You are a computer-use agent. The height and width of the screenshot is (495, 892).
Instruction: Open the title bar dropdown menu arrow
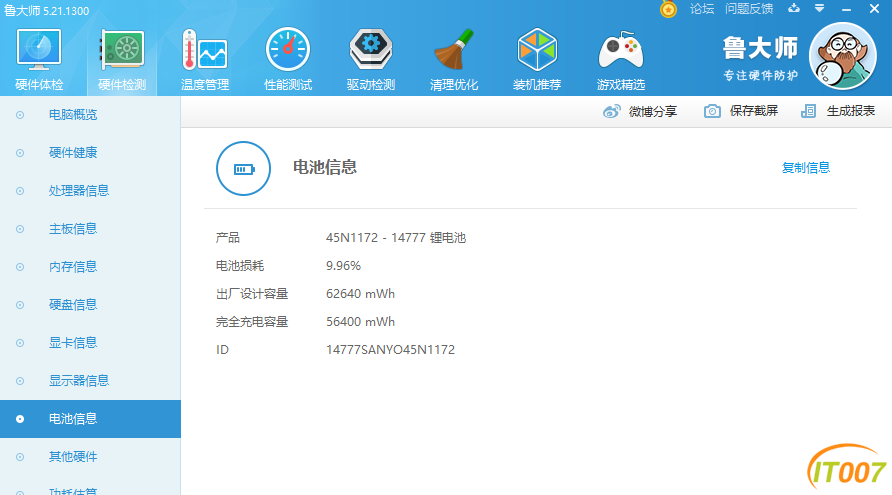(x=819, y=9)
